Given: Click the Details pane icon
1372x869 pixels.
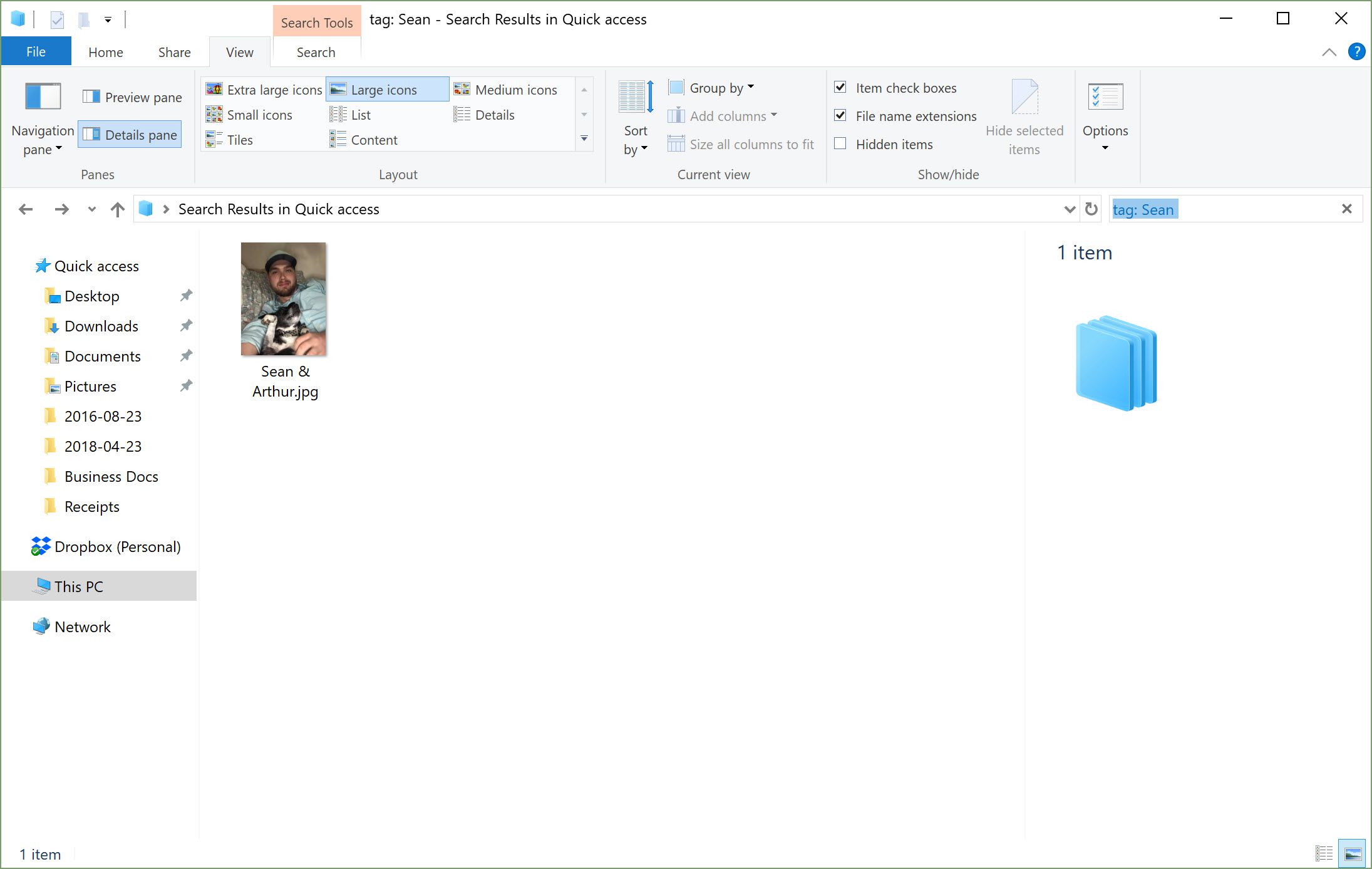Looking at the screenshot, I should [x=129, y=133].
